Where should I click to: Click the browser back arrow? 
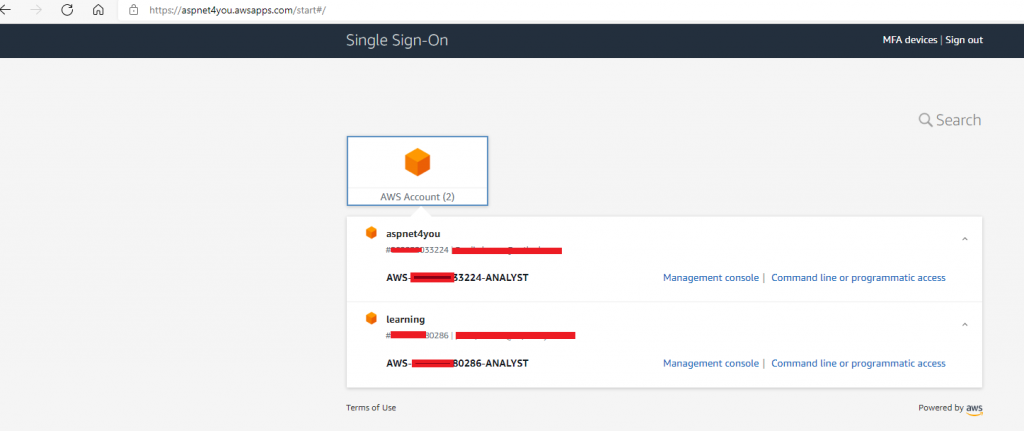click(x=5, y=10)
